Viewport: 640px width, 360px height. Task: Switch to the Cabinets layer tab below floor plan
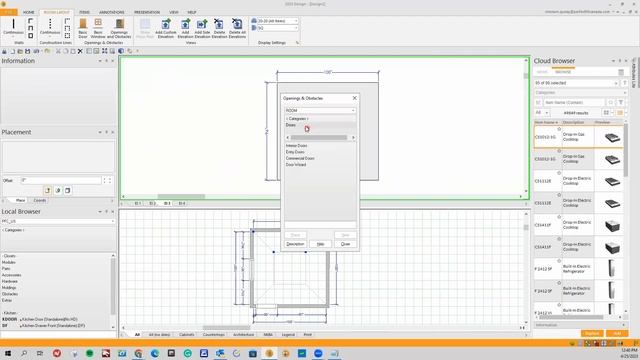[187, 335]
